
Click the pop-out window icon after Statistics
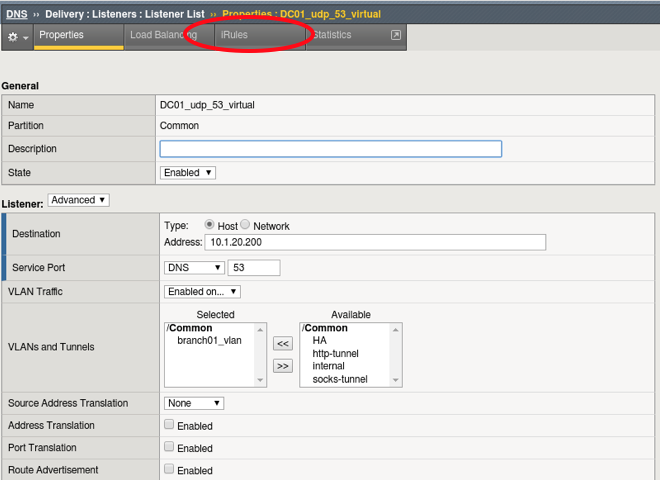coord(396,35)
